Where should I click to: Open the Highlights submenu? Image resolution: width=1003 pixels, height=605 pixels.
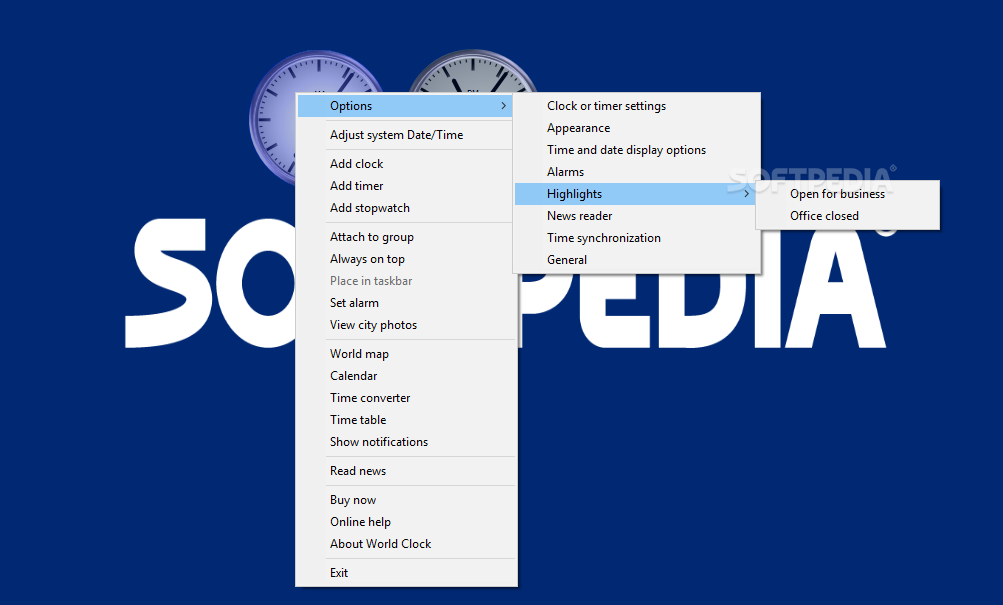[635, 194]
